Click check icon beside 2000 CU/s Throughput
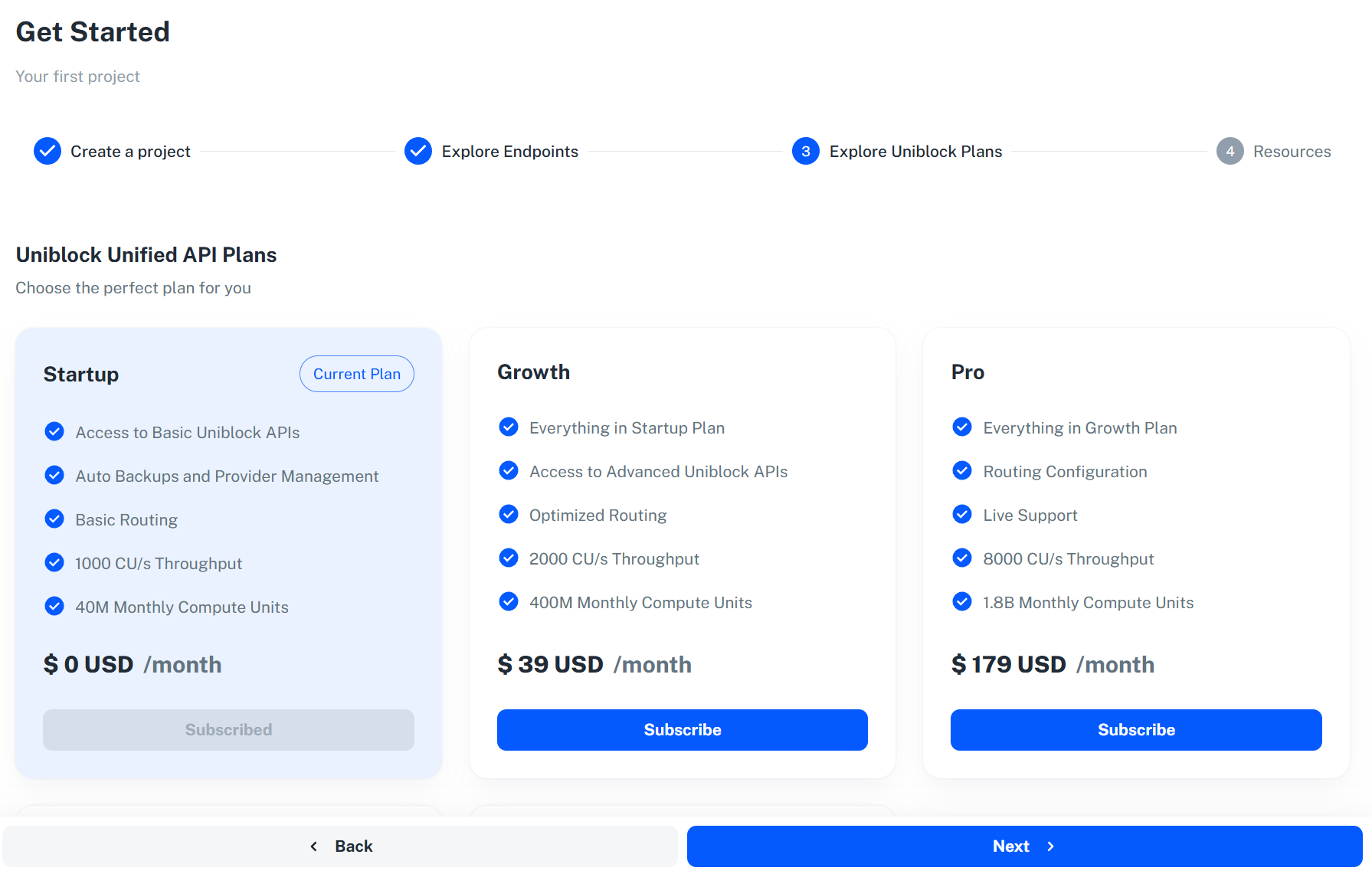 coord(509,558)
